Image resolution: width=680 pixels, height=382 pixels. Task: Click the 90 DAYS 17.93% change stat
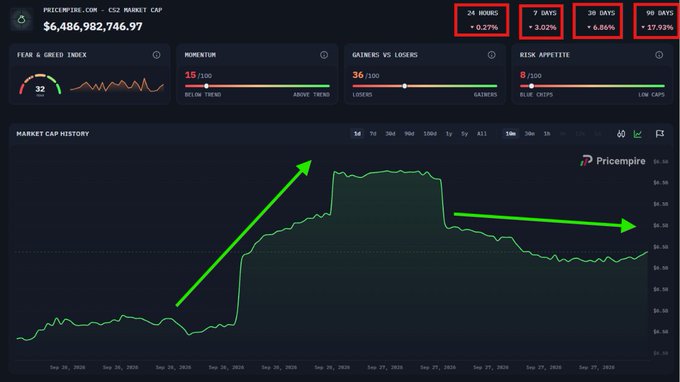(x=657, y=21)
